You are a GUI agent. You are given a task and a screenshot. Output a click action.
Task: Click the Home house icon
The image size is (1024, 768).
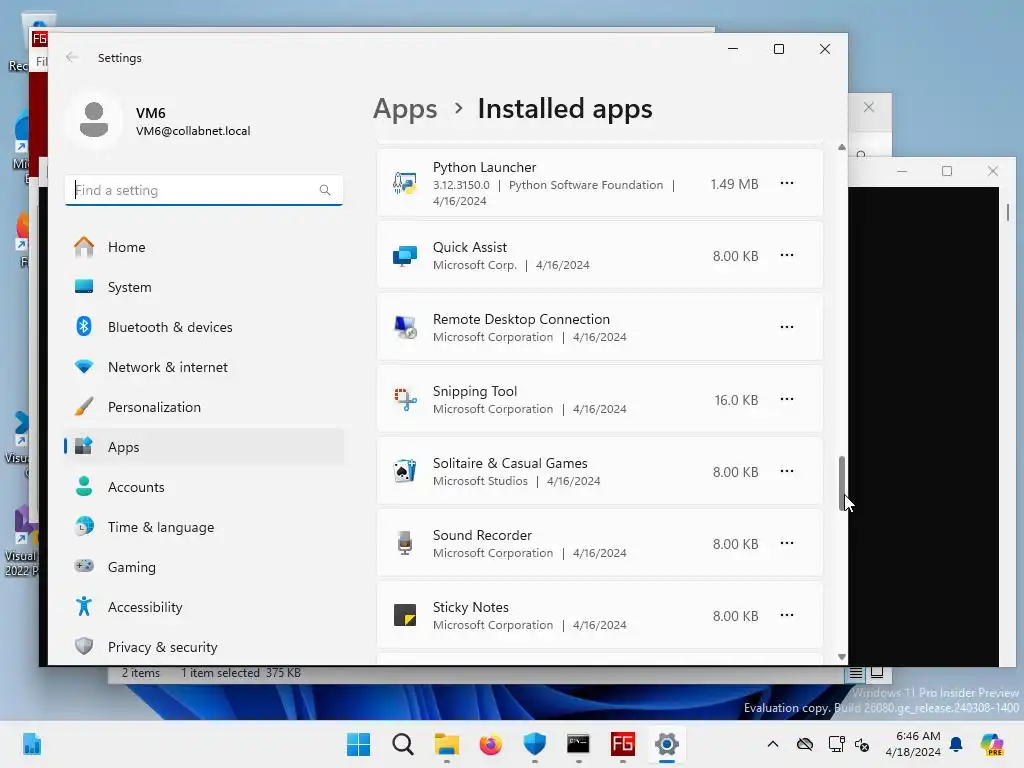(x=84, y=247)
